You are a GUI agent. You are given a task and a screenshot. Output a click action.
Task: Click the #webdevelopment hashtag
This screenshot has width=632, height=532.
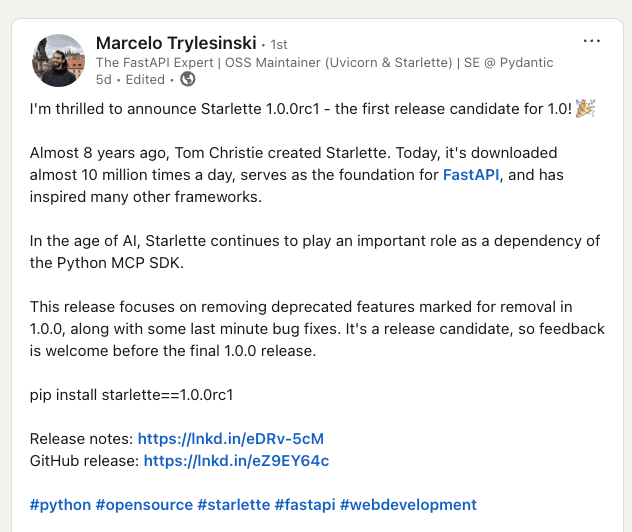408,505
